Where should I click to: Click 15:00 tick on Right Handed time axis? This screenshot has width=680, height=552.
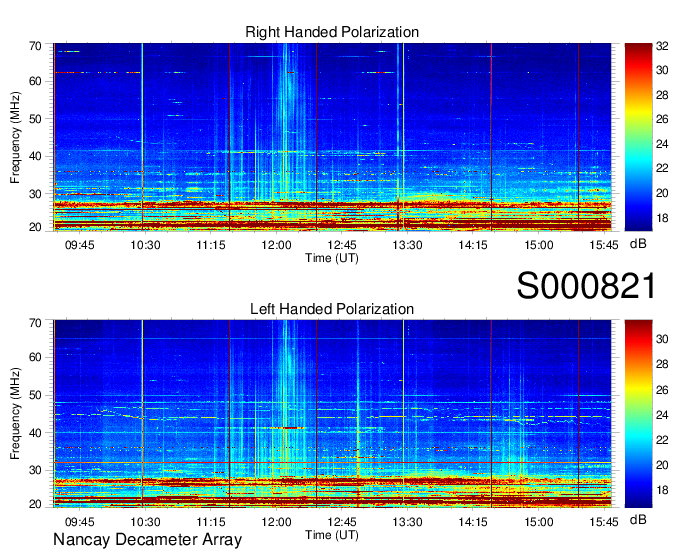click(539, 245)
